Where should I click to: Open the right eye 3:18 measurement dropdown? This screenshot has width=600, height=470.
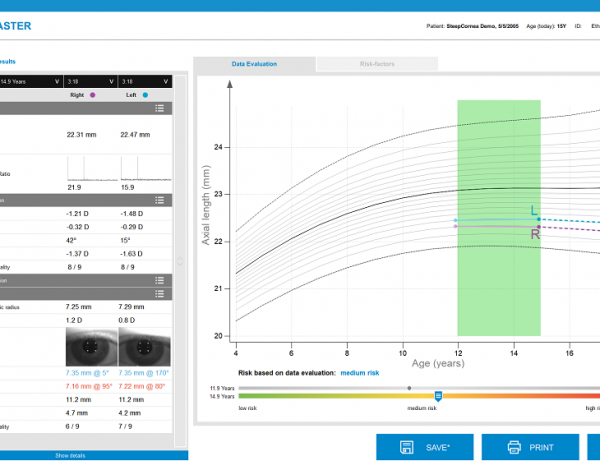[109, 81]
